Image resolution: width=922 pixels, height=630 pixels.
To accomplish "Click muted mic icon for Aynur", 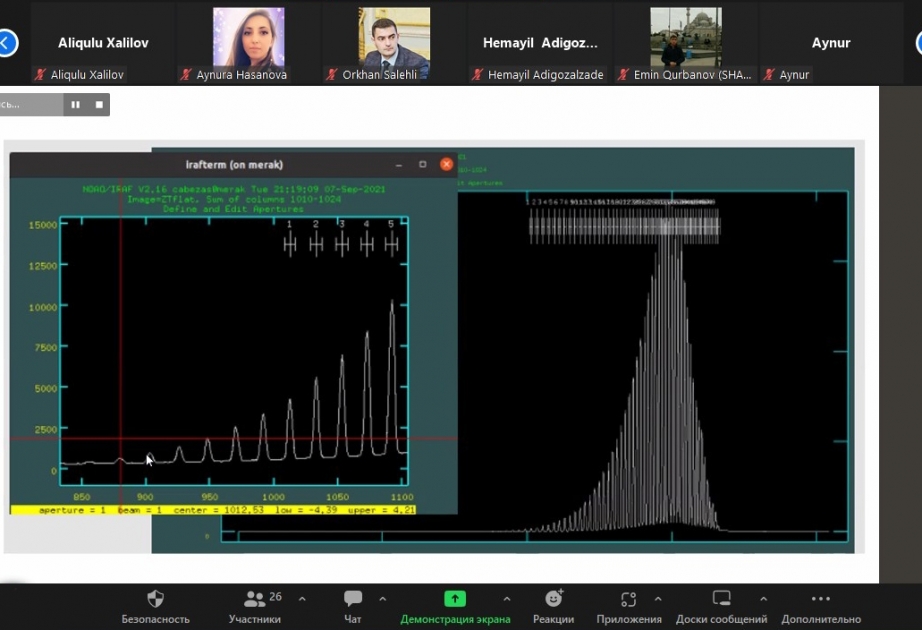I will tap(769, 75).
